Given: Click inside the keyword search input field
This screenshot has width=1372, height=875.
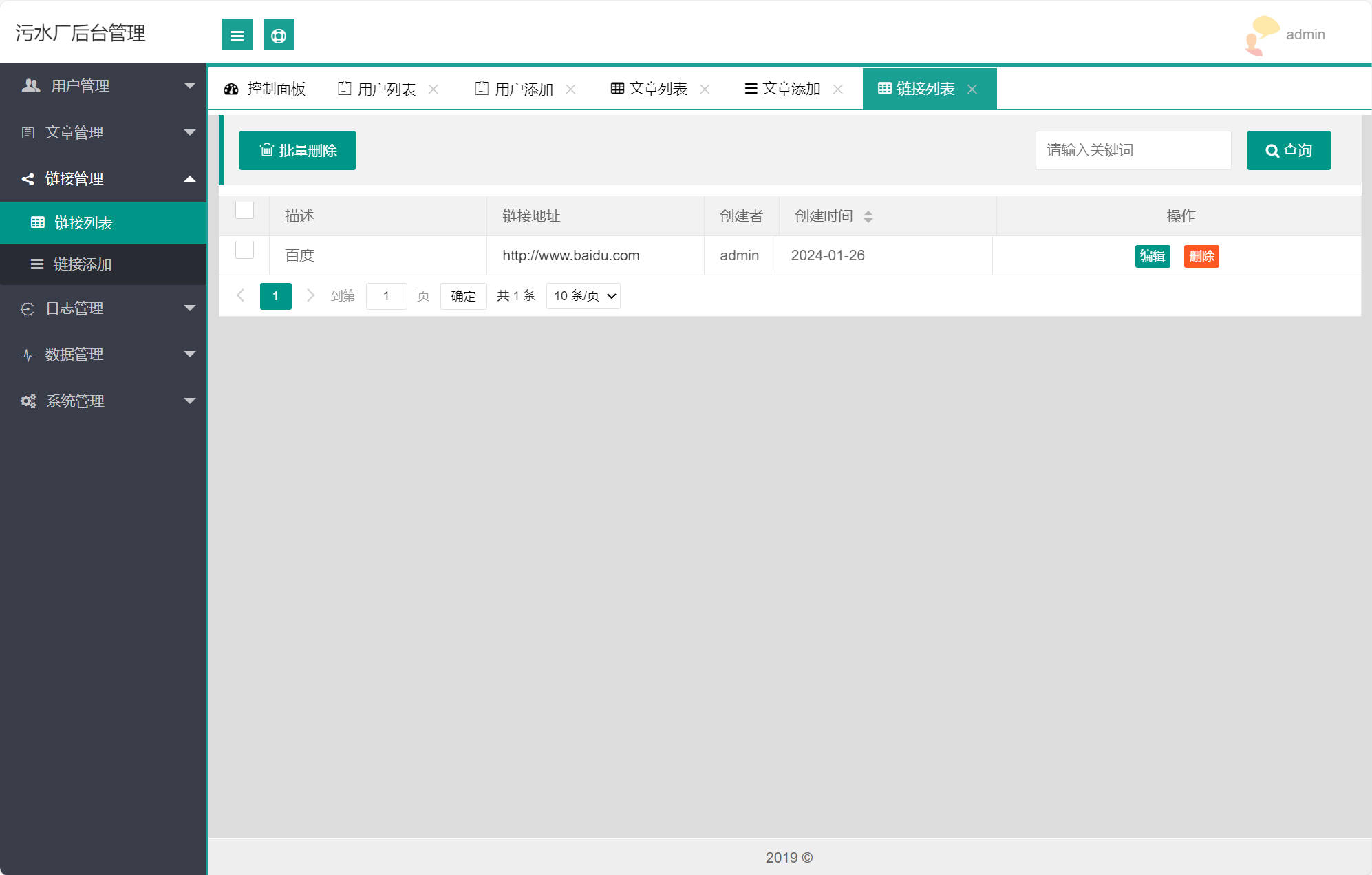Looking at the screenshot, I should click(x=1132, y=150).
